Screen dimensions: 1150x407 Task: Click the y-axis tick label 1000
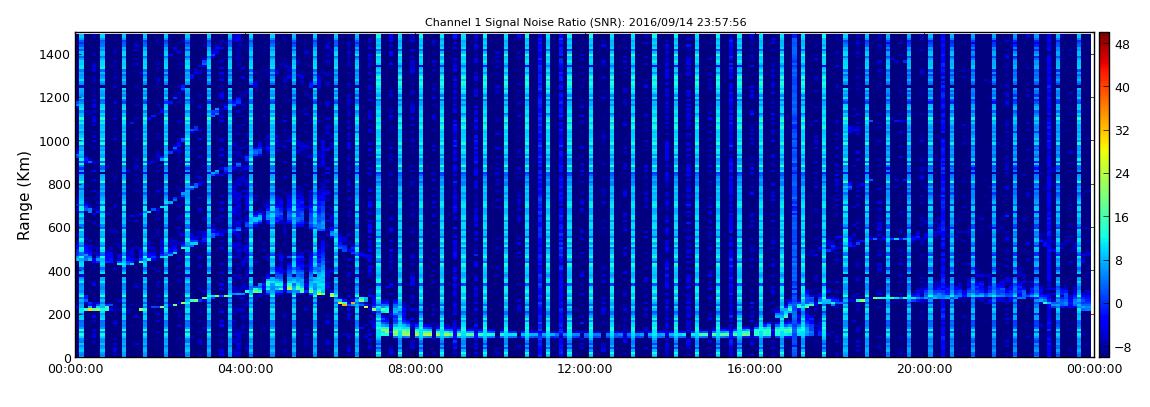tap(56, 141)
